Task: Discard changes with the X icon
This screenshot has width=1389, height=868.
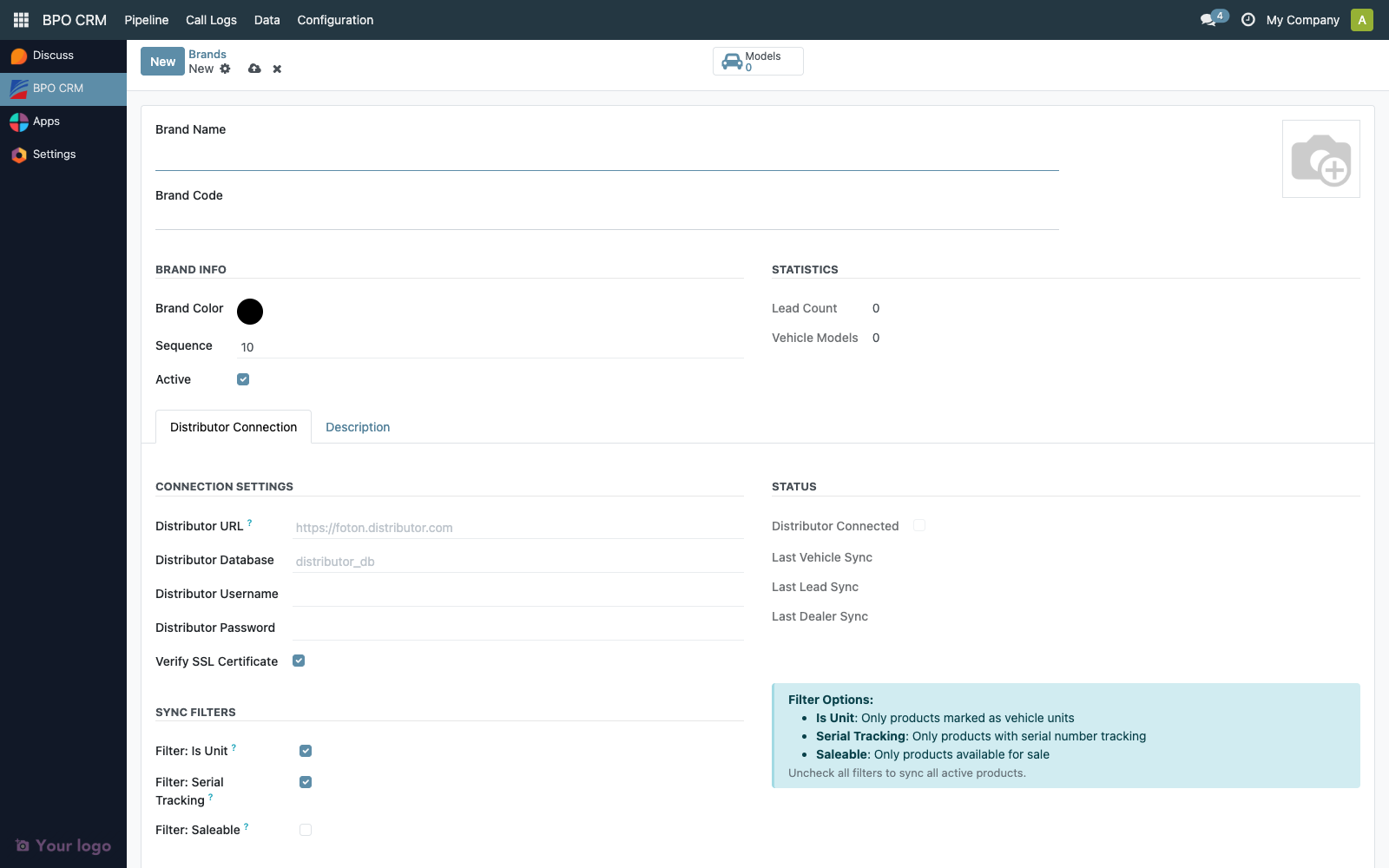Action: click(x=277, y=69)
